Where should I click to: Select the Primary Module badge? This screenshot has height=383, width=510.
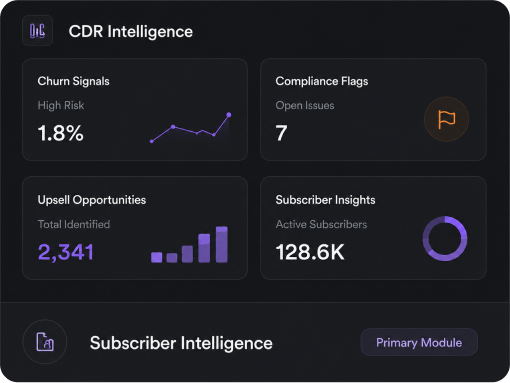(x=419, y=342)
